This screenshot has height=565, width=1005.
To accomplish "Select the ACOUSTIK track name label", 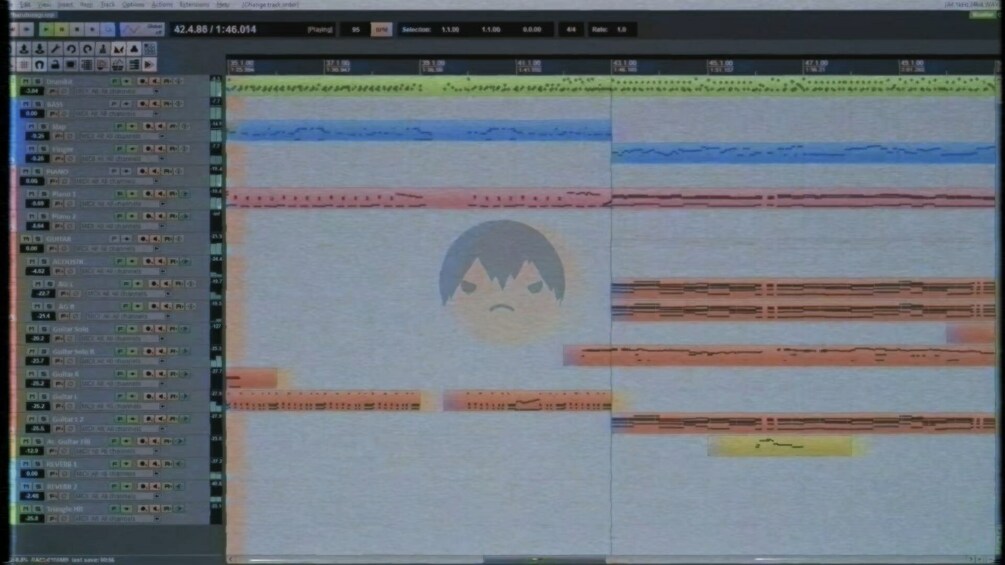I will tap(68, 261).
